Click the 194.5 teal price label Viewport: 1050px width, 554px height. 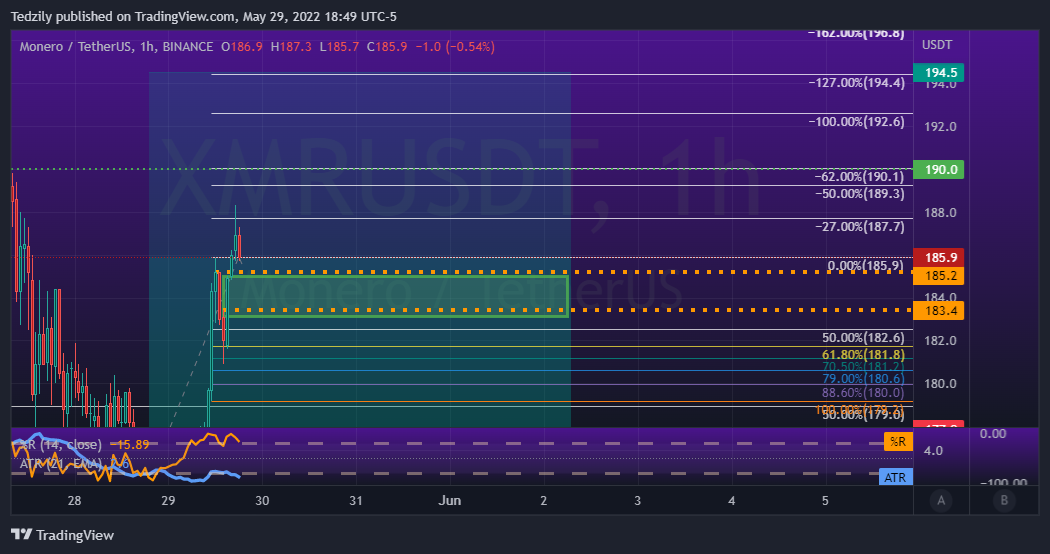pyautogui.click(x=938, y=72)
